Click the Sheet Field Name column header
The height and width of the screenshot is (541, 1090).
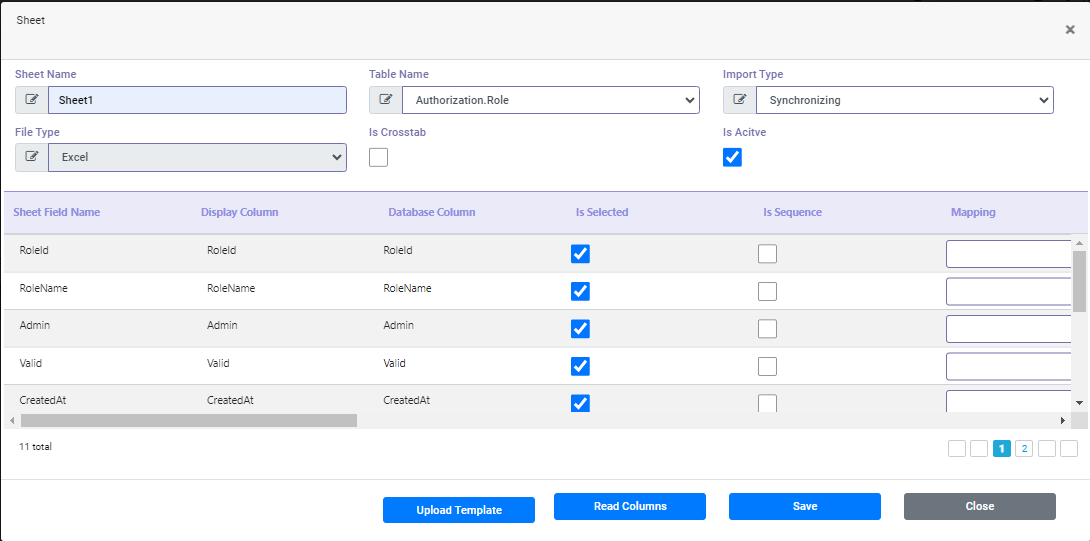[57, 212]
